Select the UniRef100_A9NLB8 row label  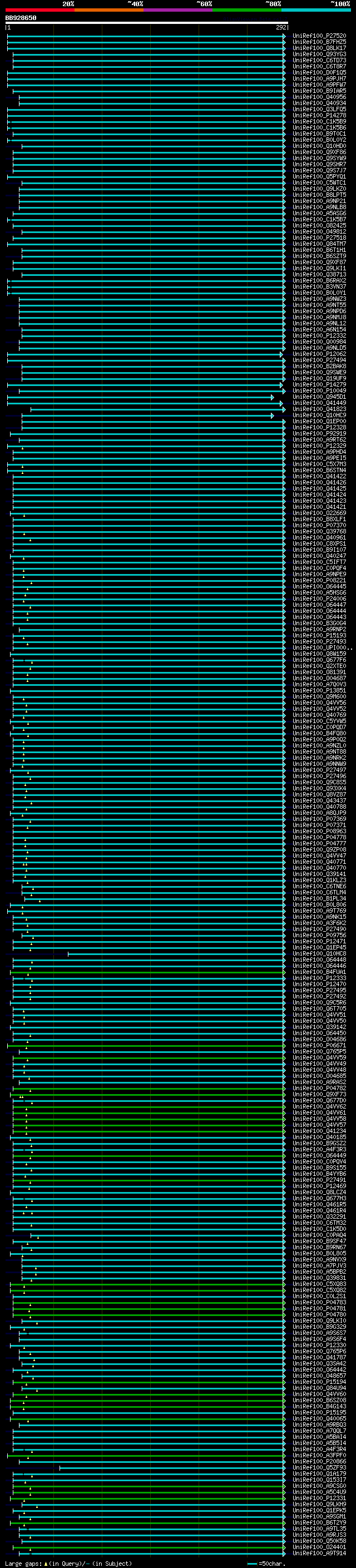click(319, 207)
